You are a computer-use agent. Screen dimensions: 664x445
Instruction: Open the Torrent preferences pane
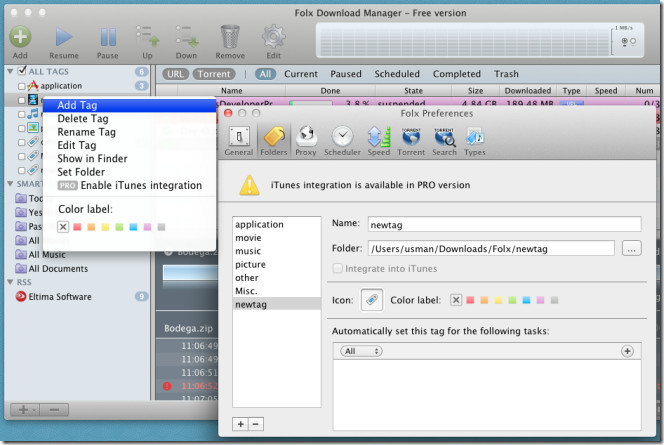(x=410, y=142)
